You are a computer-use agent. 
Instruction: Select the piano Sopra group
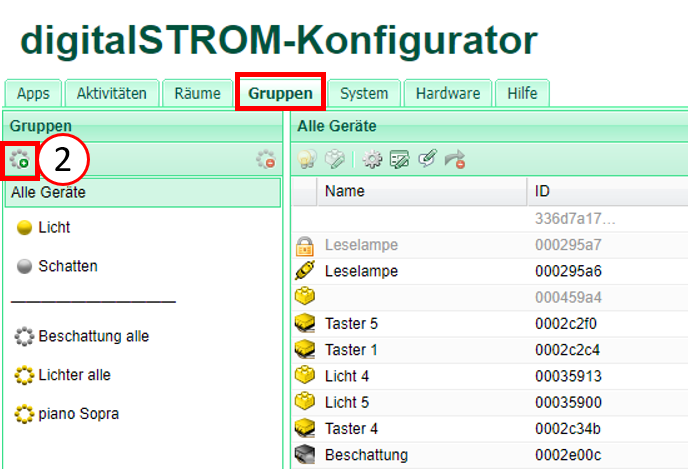[79, 413]
